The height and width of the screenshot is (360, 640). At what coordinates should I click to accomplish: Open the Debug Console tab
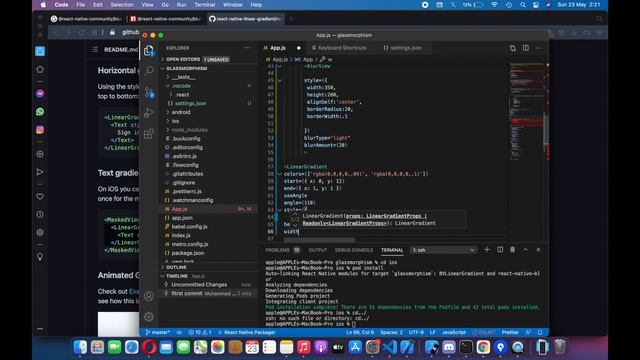click(x=354, y=250)
